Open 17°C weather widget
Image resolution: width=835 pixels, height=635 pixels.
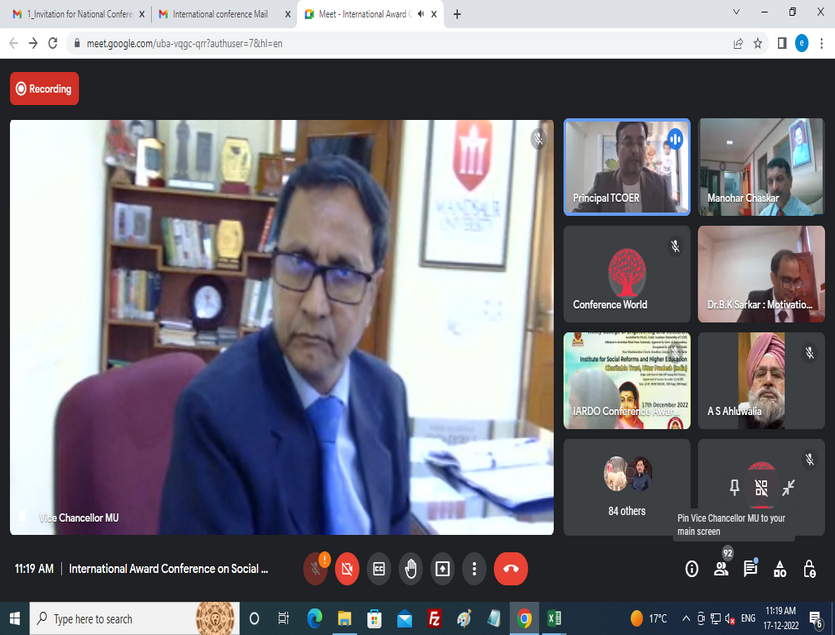click(x=648, y=618)
